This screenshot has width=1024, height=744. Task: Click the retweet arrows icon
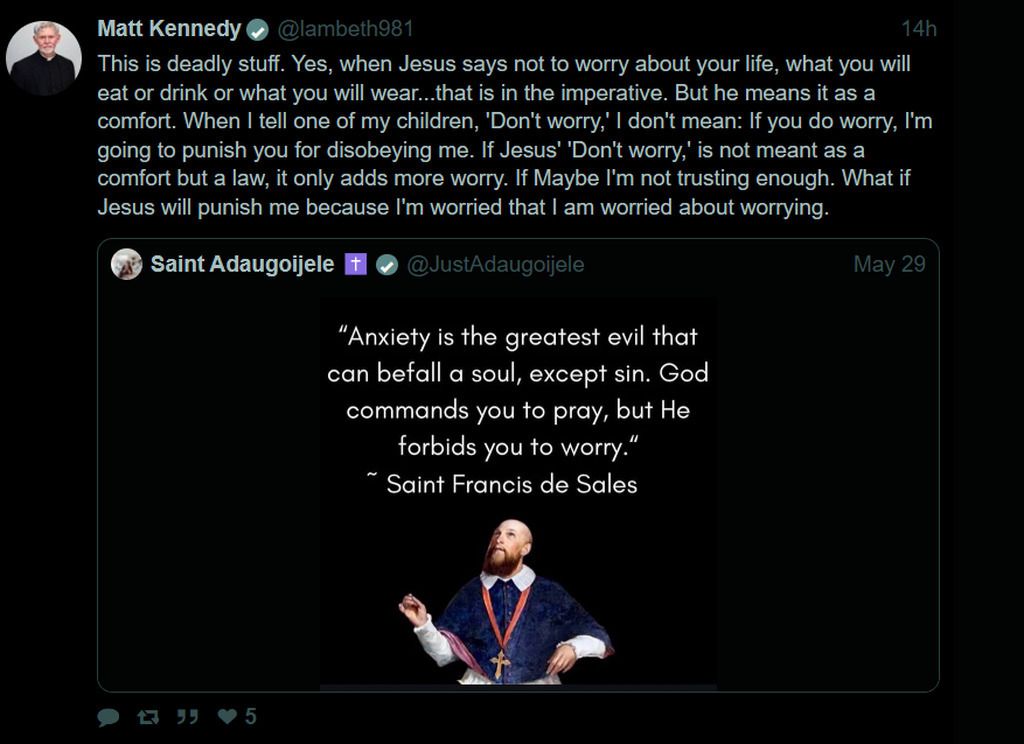click(148, 717)
